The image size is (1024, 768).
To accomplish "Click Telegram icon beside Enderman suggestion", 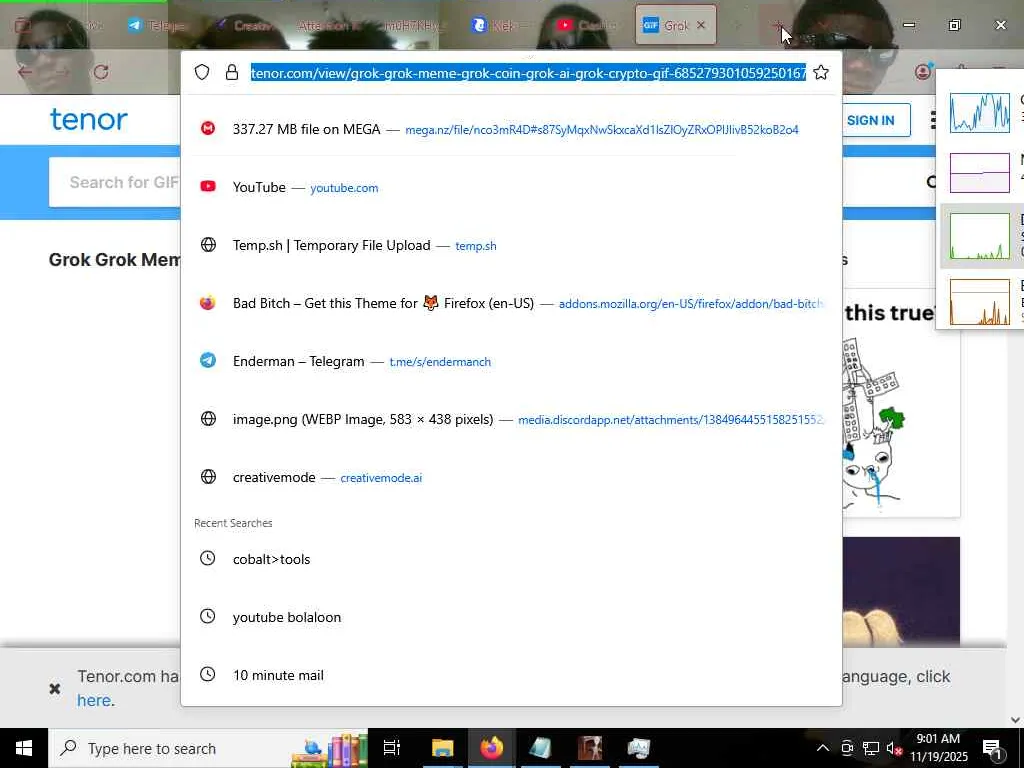I will [x=208, y=360].
